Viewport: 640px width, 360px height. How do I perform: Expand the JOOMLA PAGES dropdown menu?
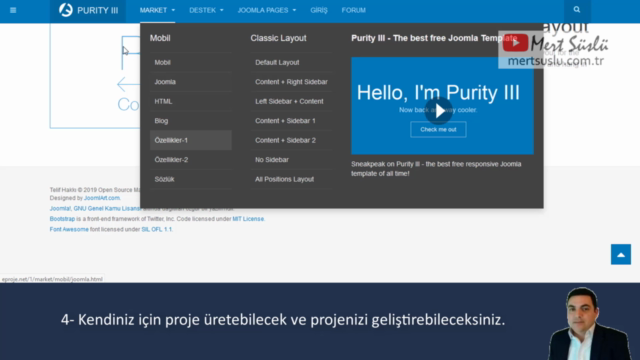267,10
